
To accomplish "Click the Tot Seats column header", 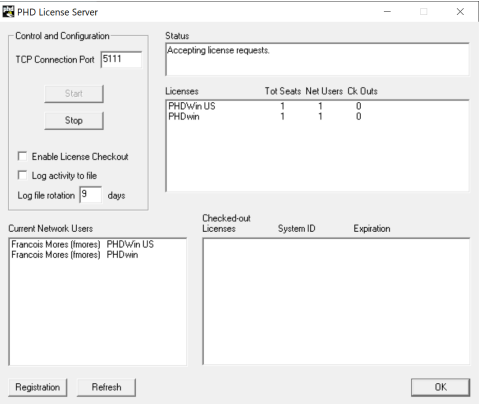I will 283,91.
